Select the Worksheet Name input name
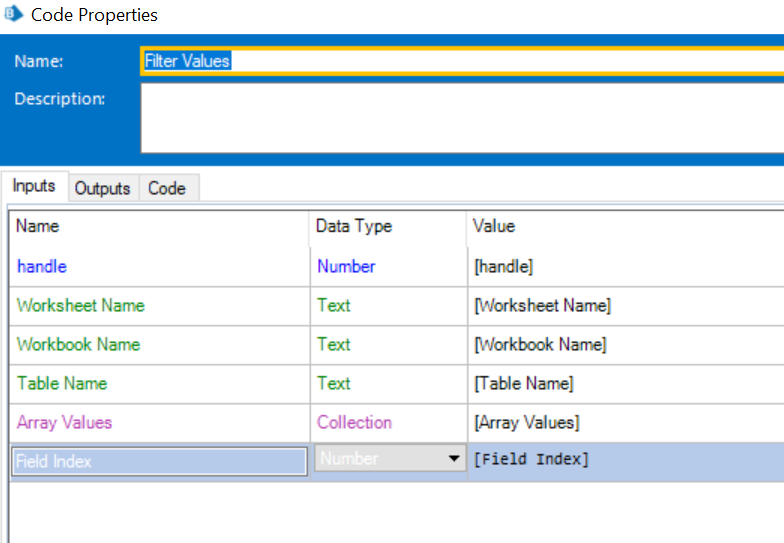Screen dimensions: 784x543 click(81, 306)
